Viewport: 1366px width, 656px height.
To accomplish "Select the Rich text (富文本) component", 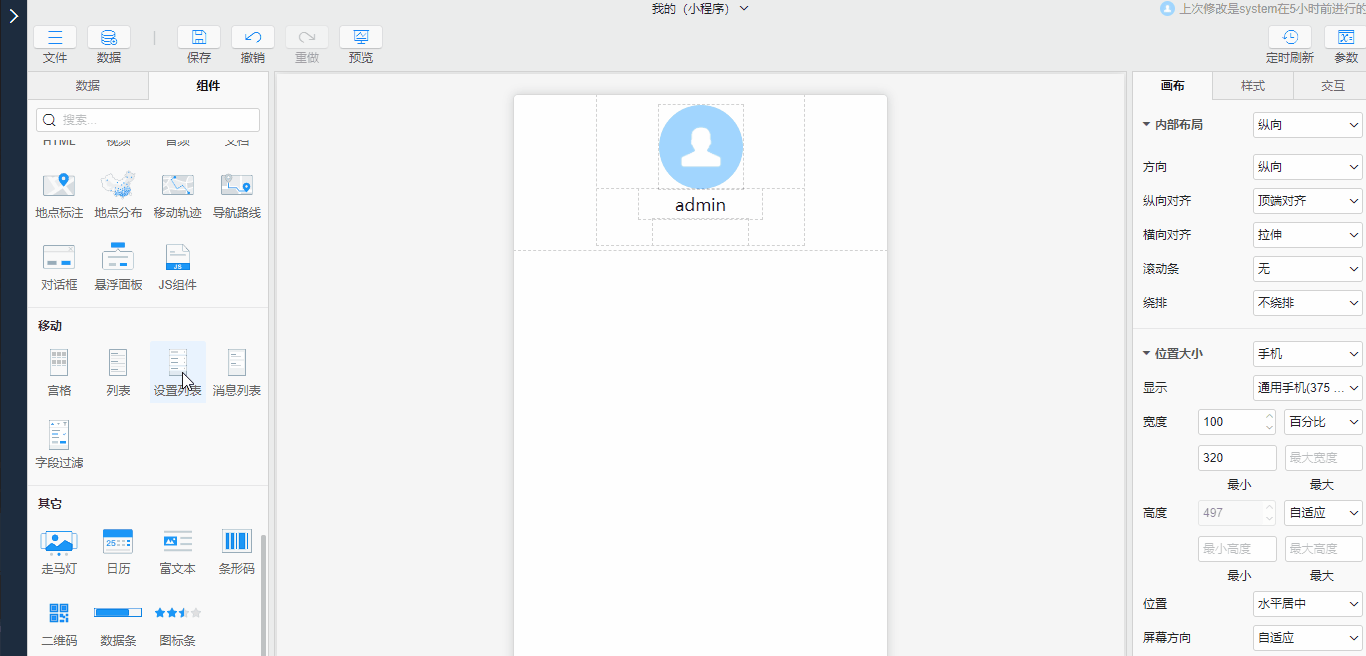I will point(177,542).
